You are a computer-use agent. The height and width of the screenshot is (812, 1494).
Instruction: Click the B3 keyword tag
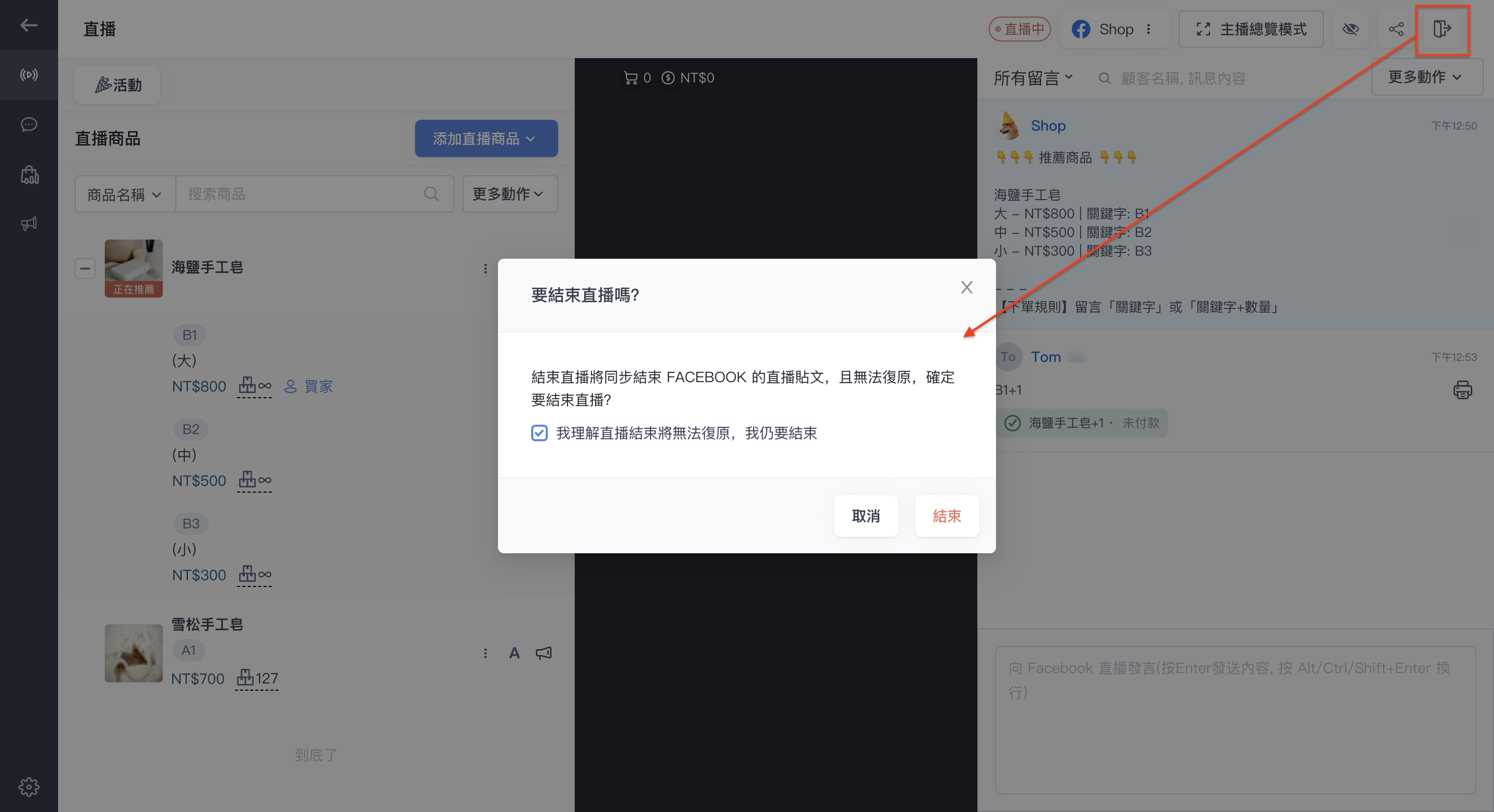191,524
